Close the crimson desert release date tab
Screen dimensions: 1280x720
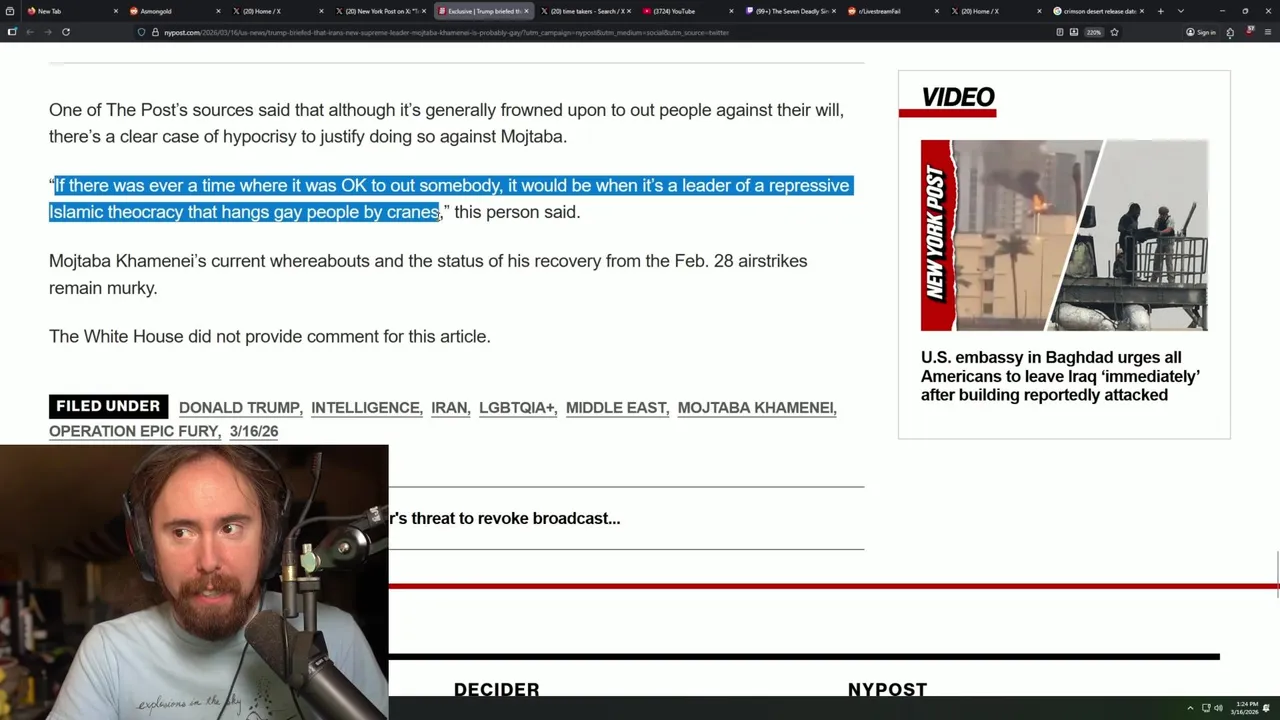pyautogui.click(x=1141, y=11)
